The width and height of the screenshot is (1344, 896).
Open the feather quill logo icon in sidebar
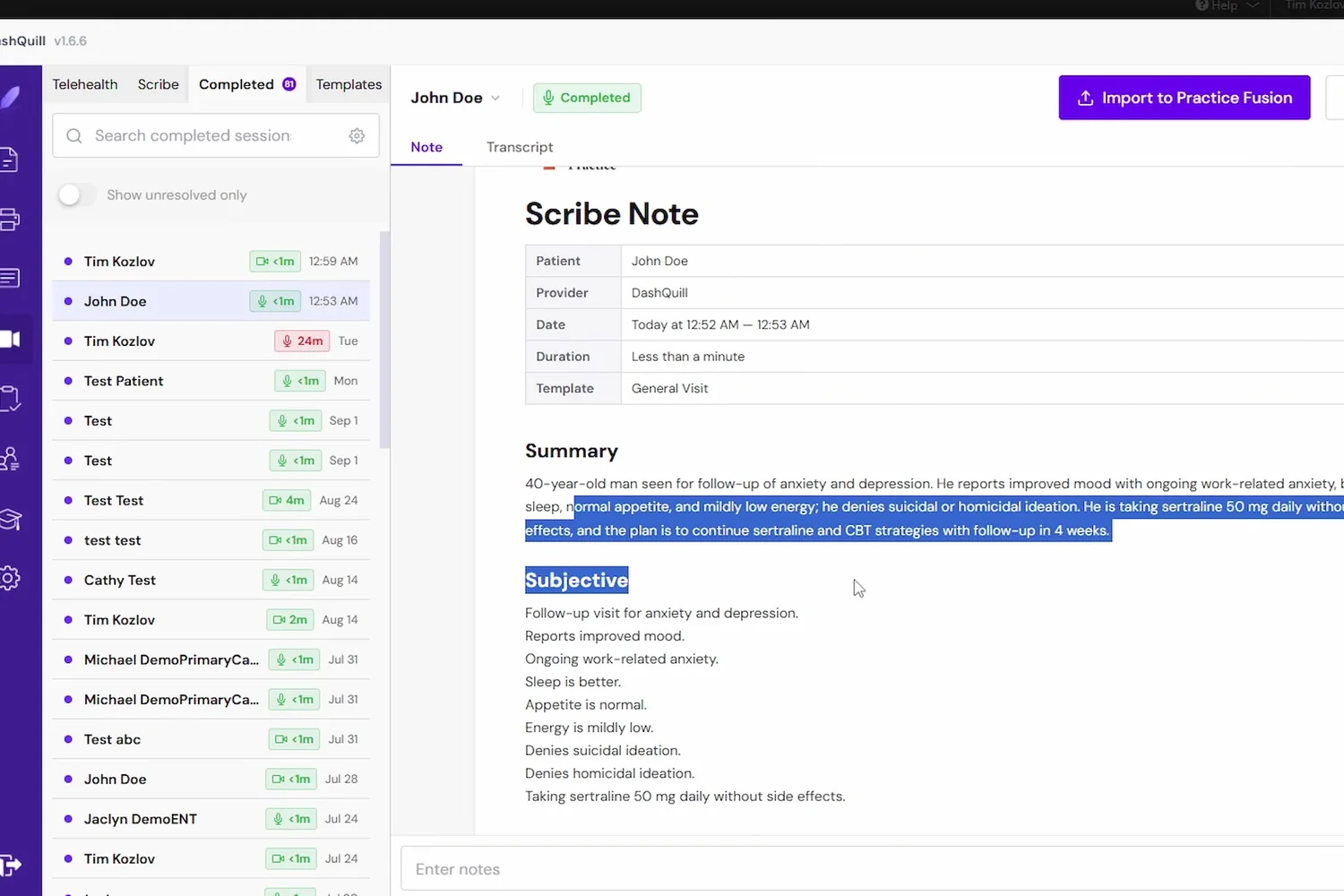[x=10, y=98]
